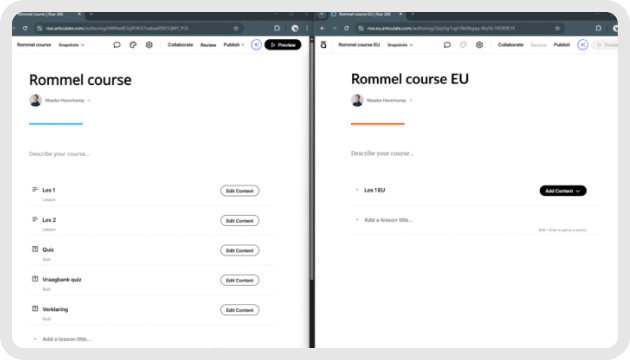630x360 pixels.
Task: Edit Content for Les 1
Action: tap(239, 191)
